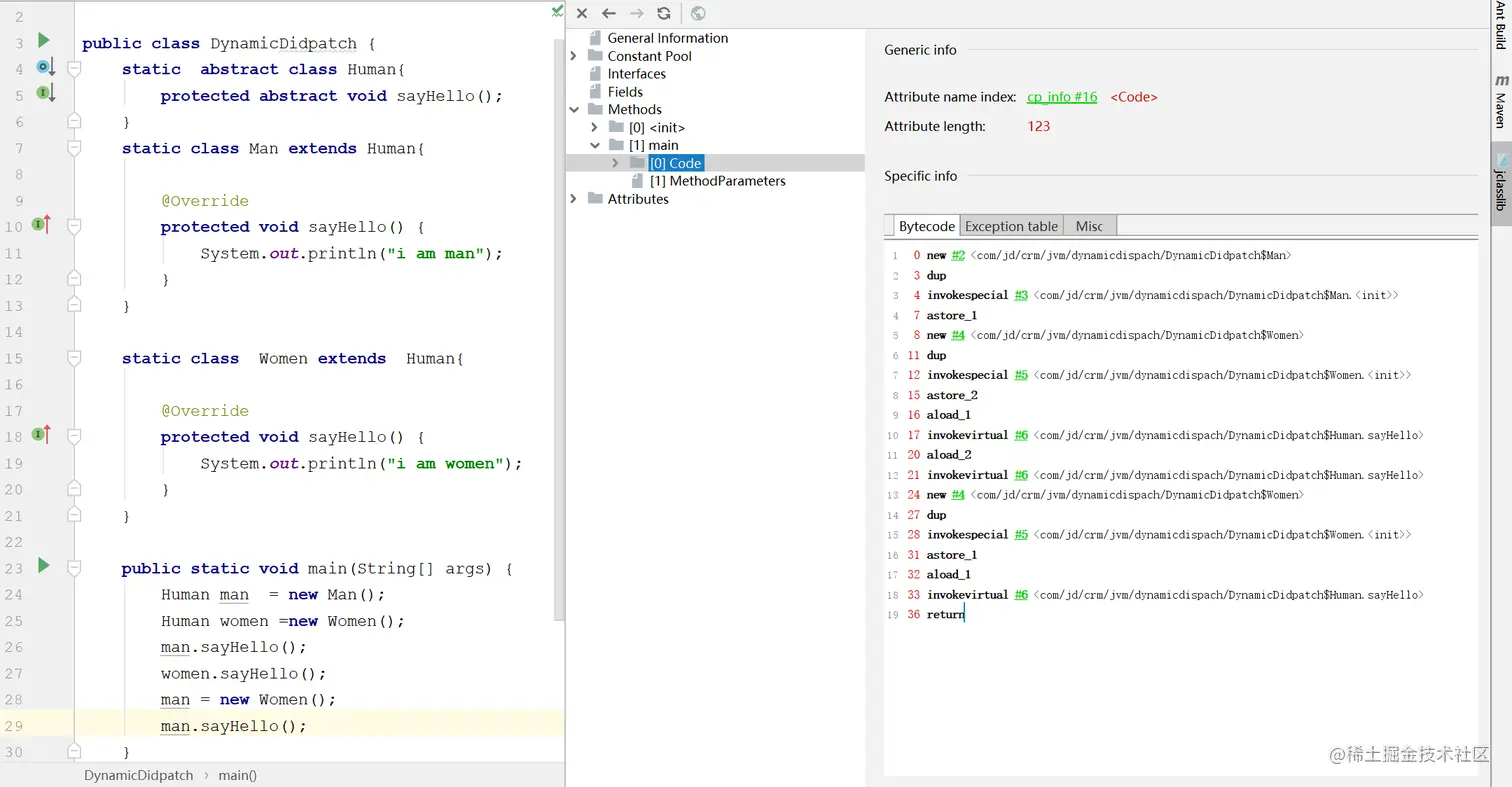Screen dimensions: 1512x787
Task: Click main() in the breadcrumb bar
Action: point(238,775)
